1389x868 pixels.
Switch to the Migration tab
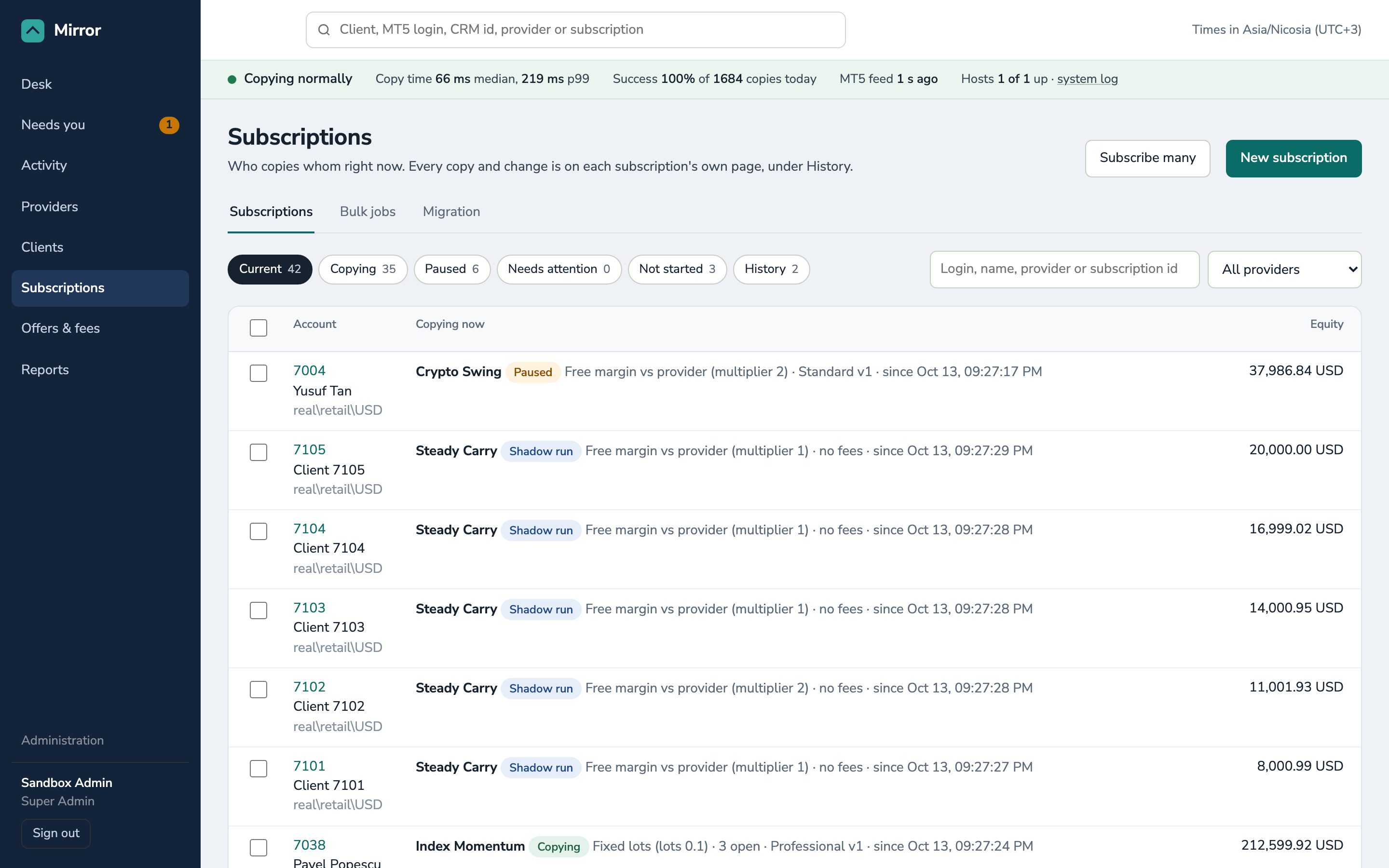[x=451, y=212]
